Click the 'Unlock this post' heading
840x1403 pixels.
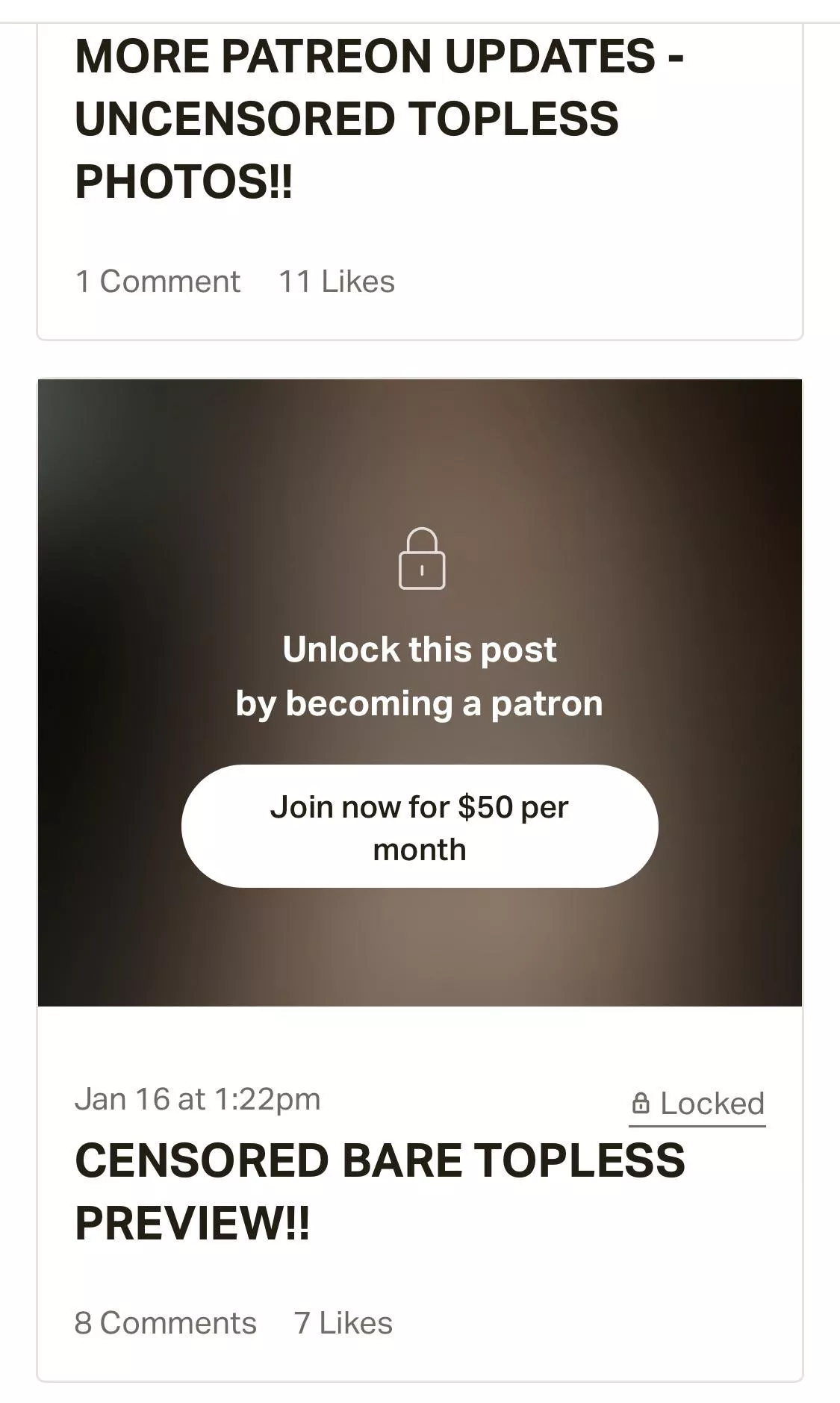pos(419,650)
